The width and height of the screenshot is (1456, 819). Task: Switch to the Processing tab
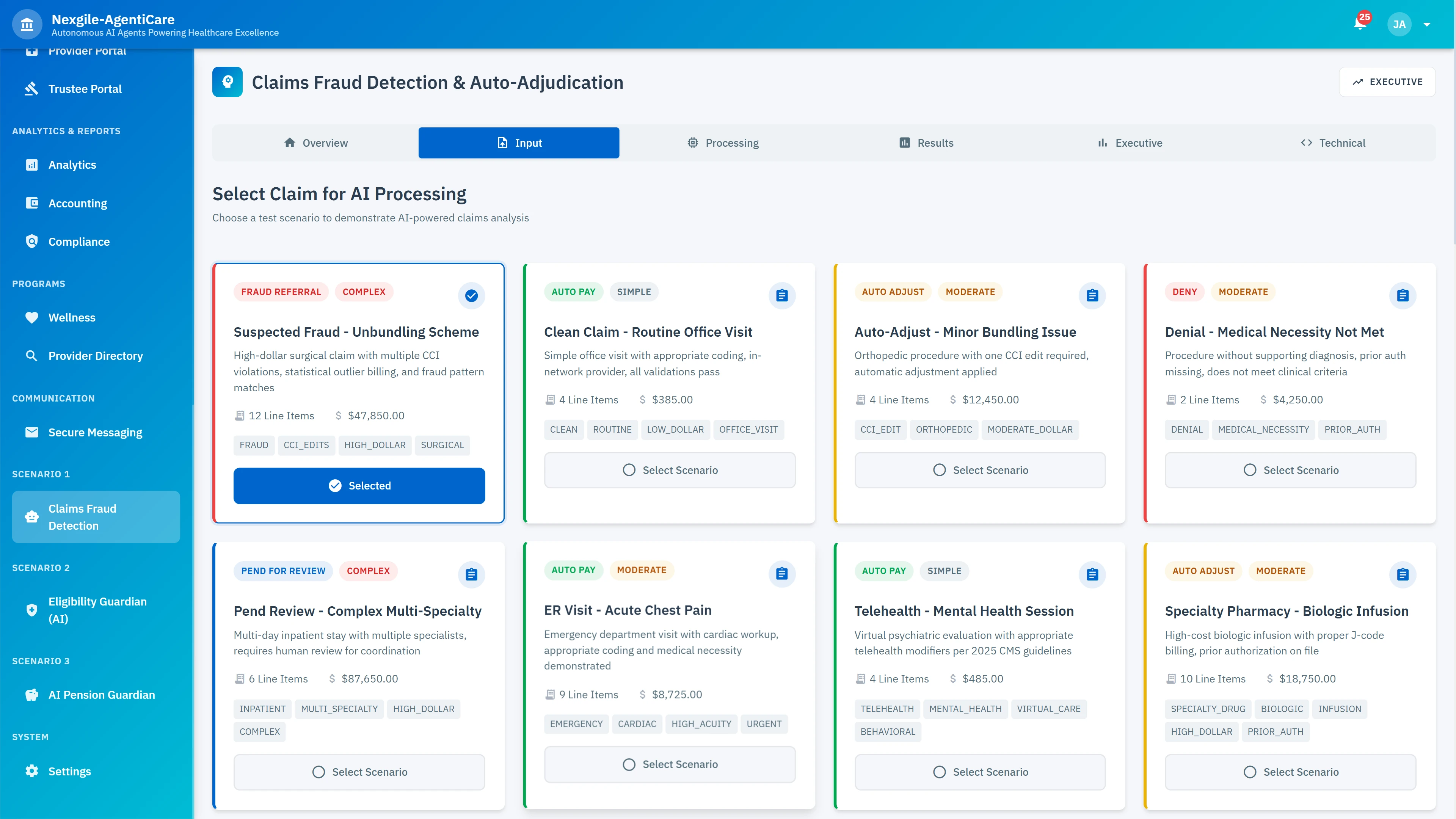tap(723, 143)
